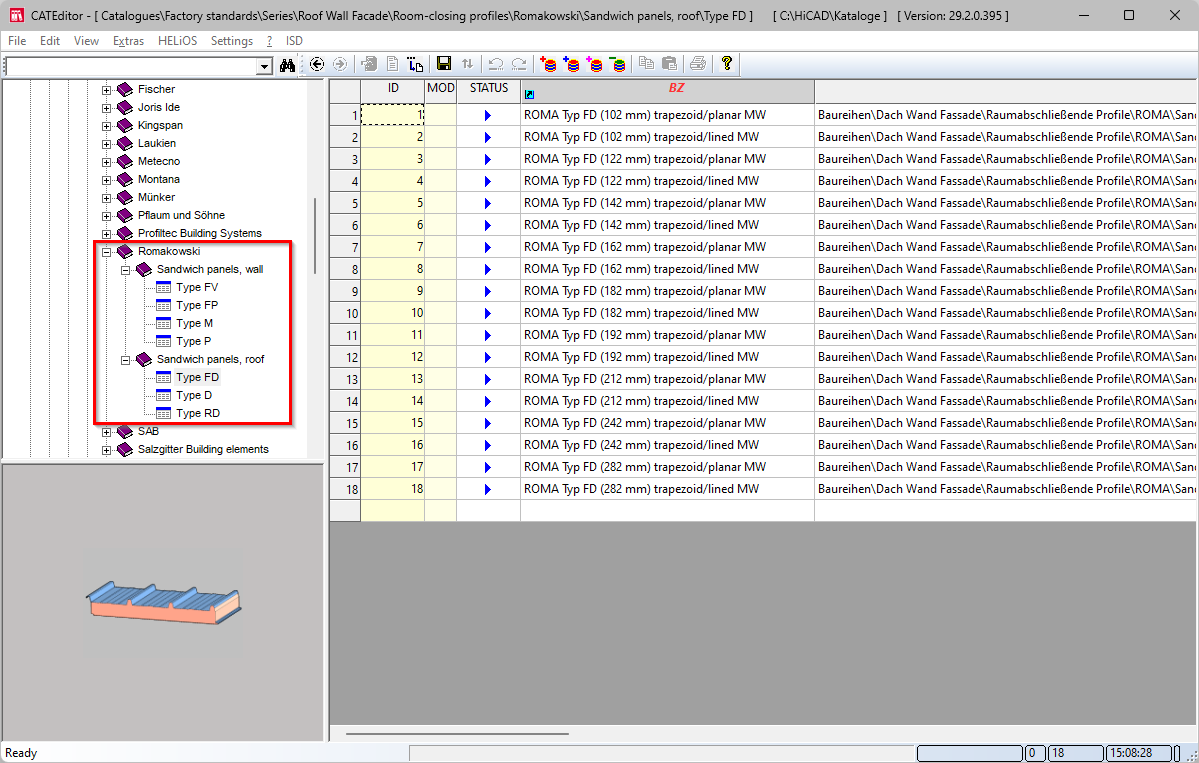Image resolution: width=1199 pixels, height=763 pixels.
Task: Click the small blue icon in BZ header
Action: pyautogui.click(x=529, y=95)
